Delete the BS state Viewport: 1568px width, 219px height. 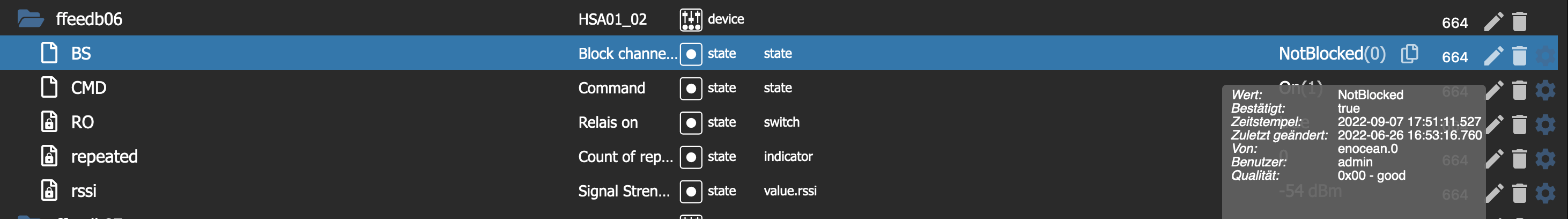click(1519, 56)
